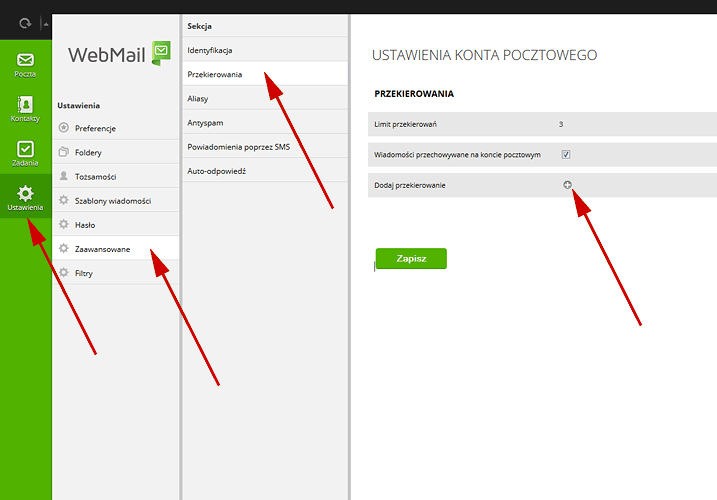
Task: Click the Hasło gear icon
Action: [x=64, y=224]
